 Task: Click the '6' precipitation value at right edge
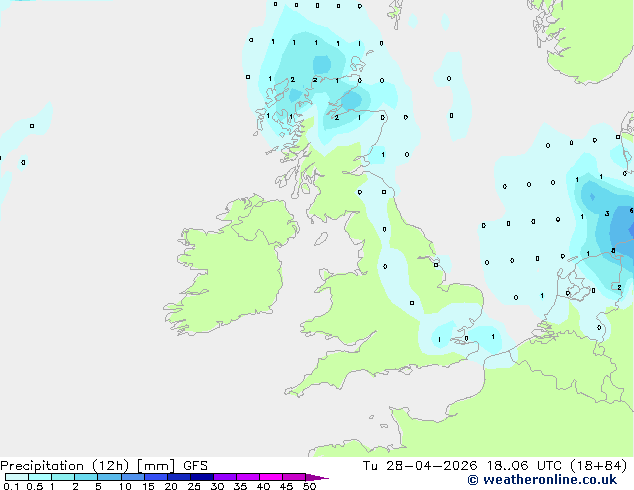631,211
